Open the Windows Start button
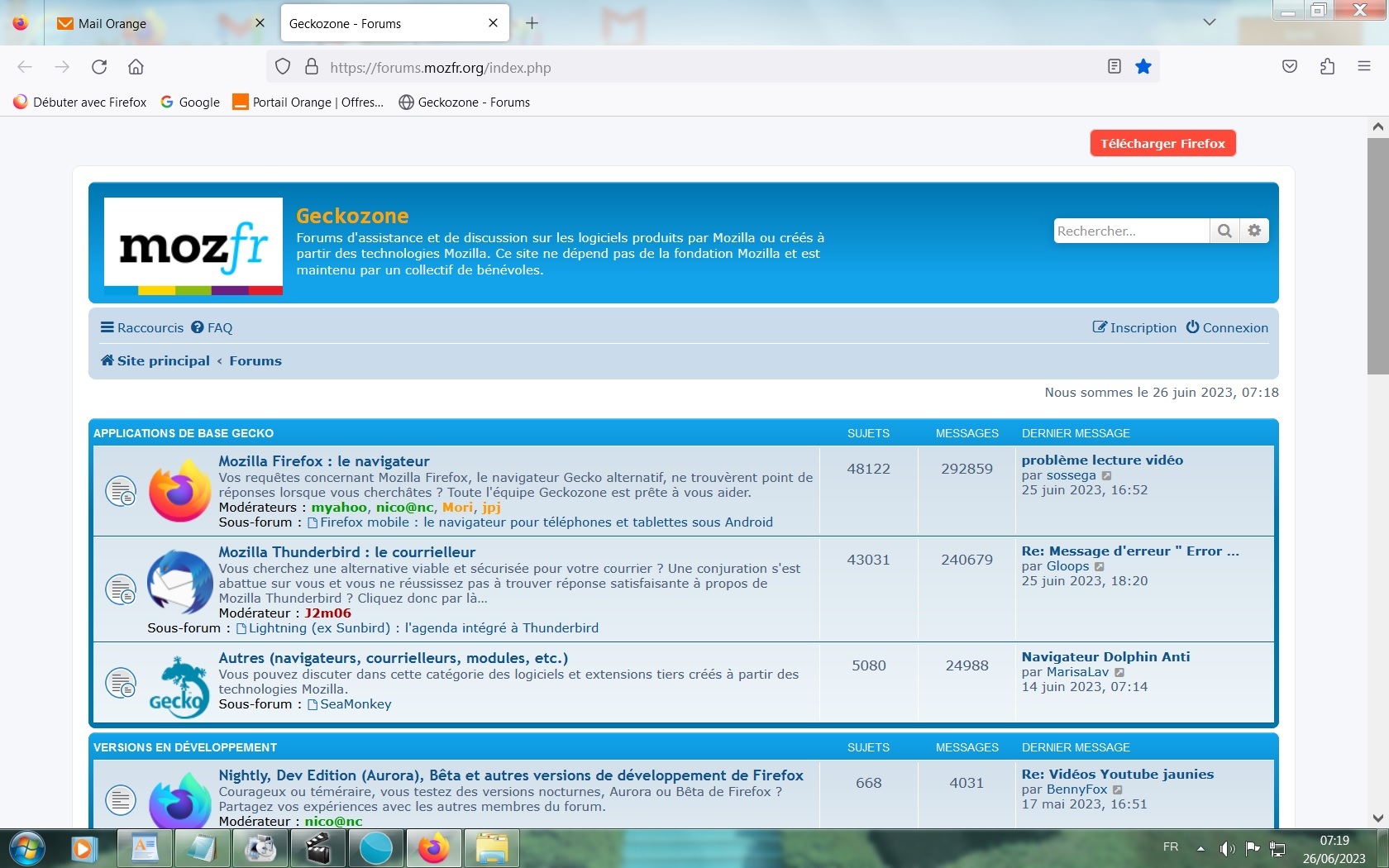 (x=26, y=849)
